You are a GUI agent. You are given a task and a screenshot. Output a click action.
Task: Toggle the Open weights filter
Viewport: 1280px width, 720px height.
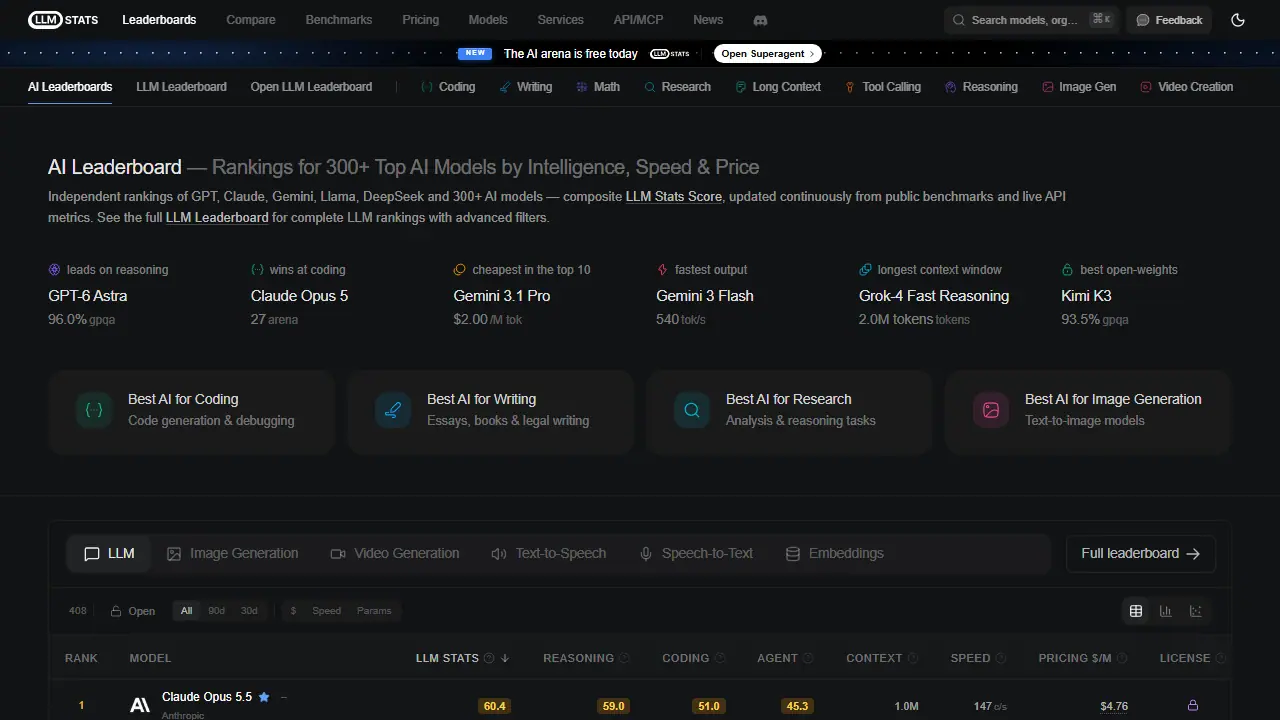click(x=133, y=611)
